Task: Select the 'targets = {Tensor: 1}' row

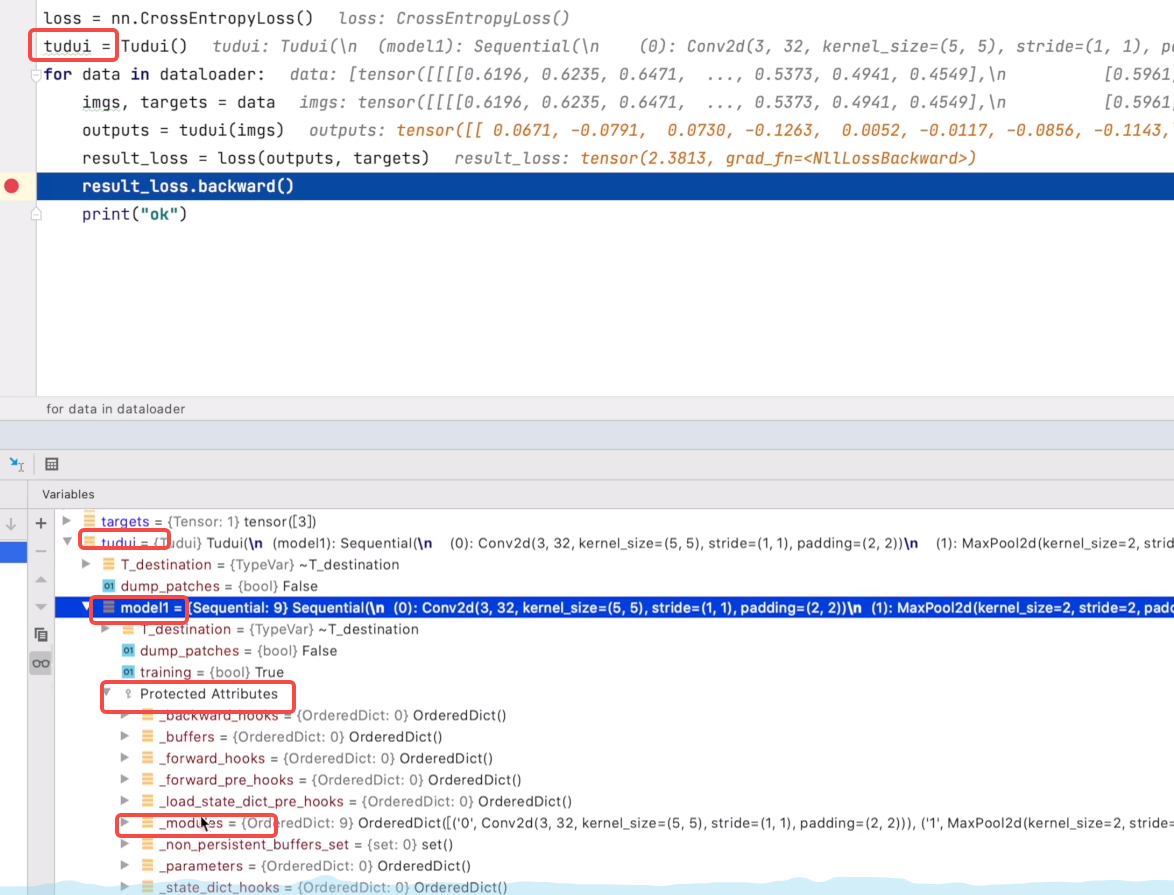Action: (x=614, y=521)
